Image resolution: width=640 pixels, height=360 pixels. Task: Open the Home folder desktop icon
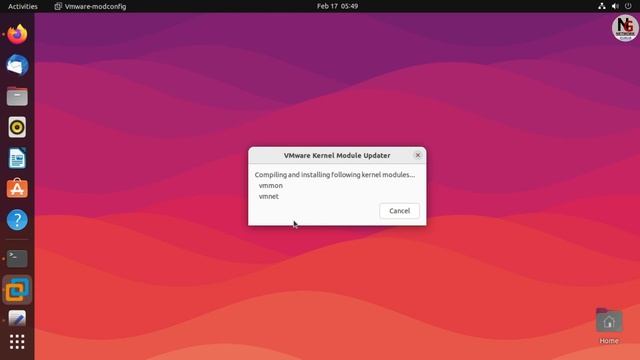pyautogui.click(x=609, y=327)
